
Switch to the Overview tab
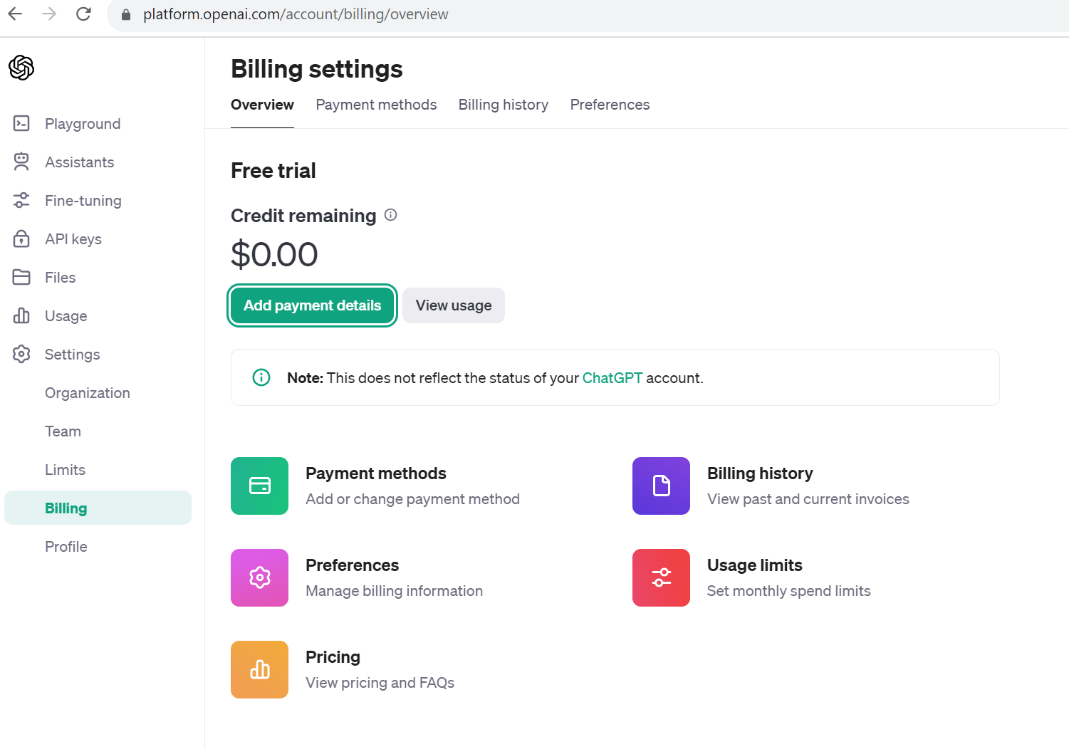[x=262, y=105]
